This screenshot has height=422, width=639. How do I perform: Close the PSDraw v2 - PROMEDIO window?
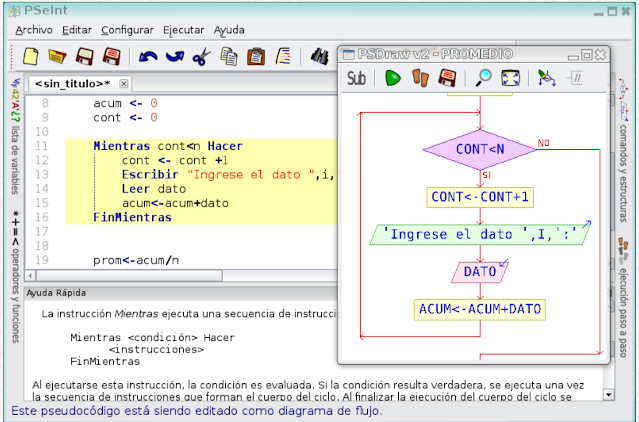click(x=600, y=55)
